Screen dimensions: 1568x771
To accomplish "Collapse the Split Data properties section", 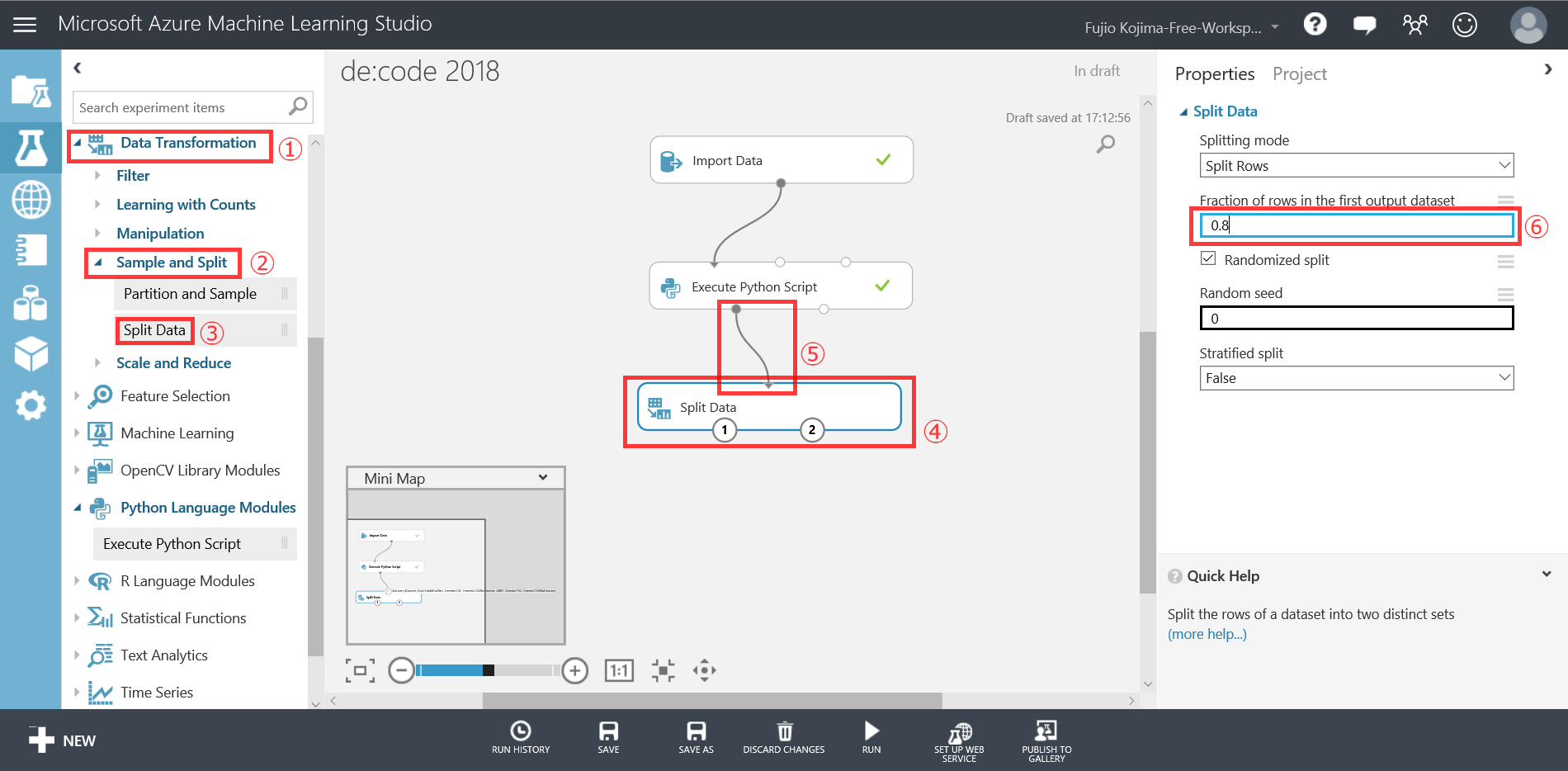I will [x=1183, y=111].
